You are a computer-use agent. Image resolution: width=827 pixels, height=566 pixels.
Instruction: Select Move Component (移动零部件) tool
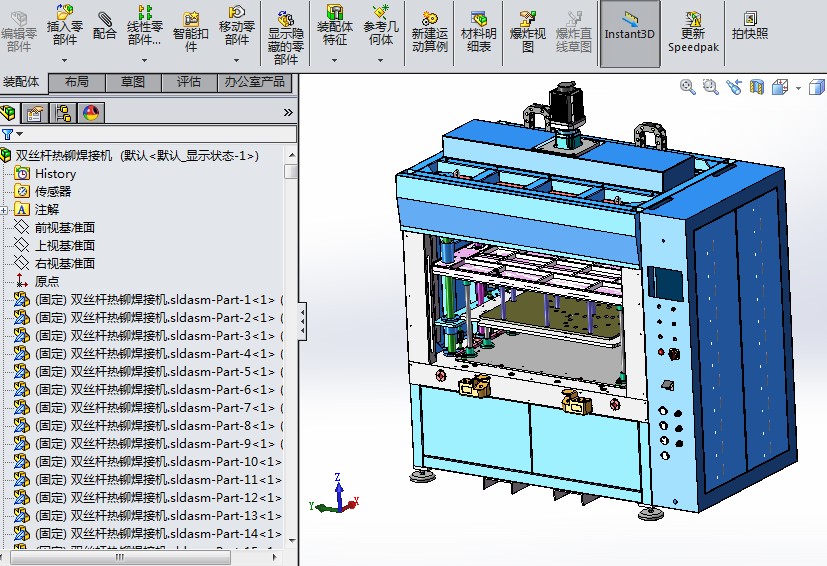[237, 26]
